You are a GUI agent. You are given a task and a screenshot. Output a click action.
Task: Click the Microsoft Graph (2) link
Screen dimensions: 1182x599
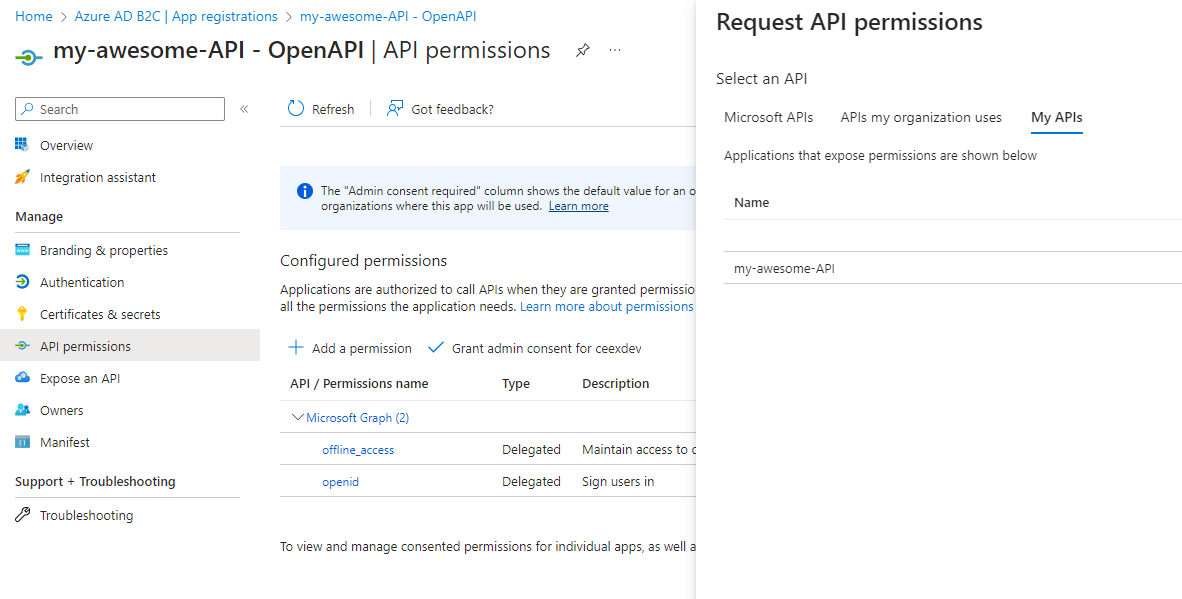pyautogui.click(x=357, y=417)
